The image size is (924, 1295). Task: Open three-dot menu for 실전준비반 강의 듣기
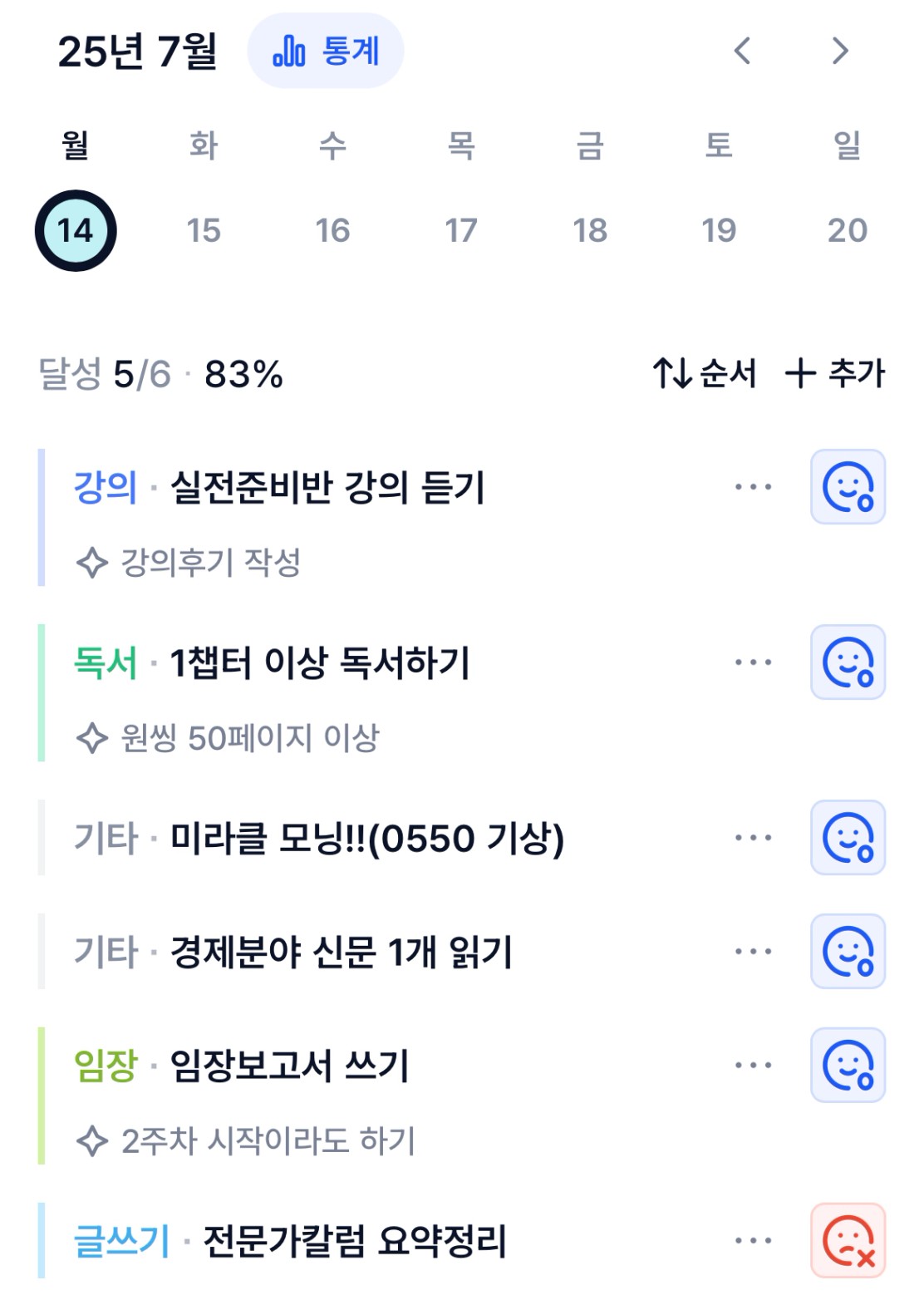pyautogui.click(x=753, y=487)
